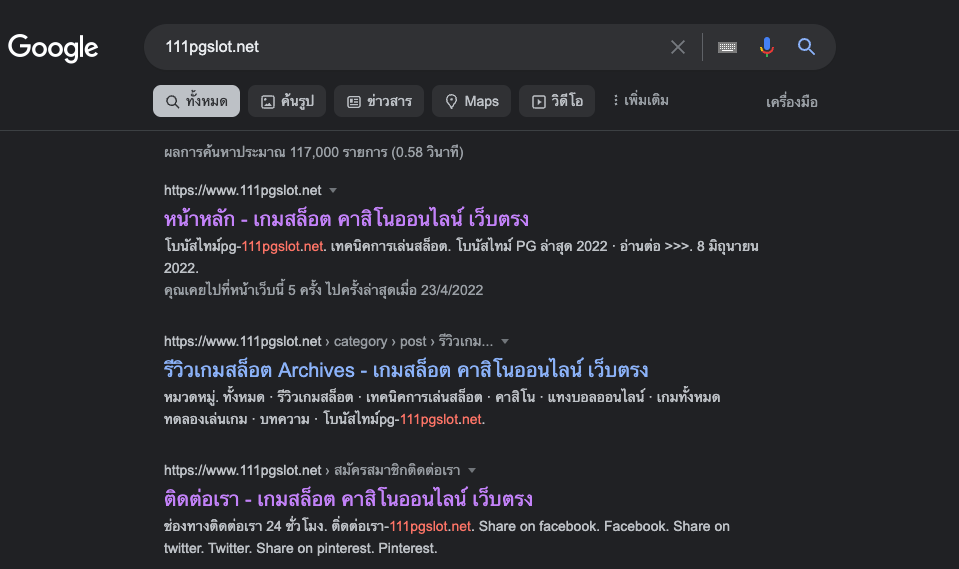Screen dimensions: 959x569
Task: Open the หน้าหลัก - เกมสล็อต result link
Action: tap(345, 219)
